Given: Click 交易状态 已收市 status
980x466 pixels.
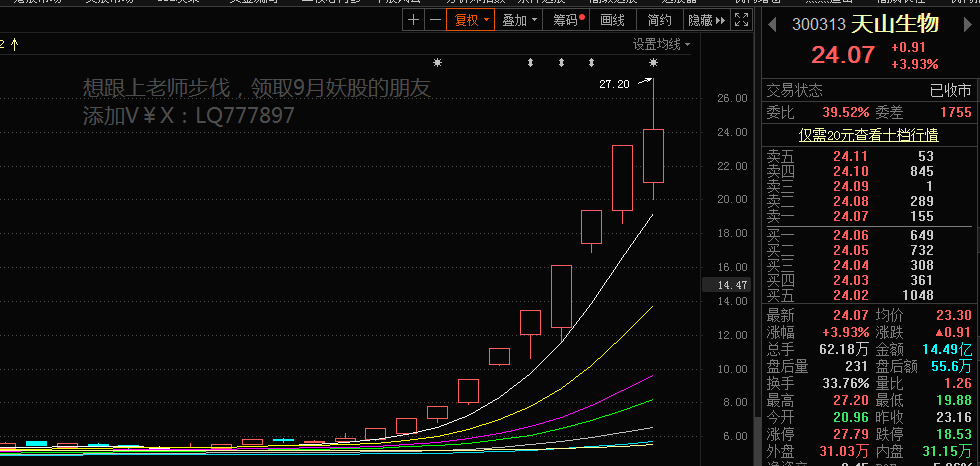Looking at the screenshot, I should click(x=869, y=91).
